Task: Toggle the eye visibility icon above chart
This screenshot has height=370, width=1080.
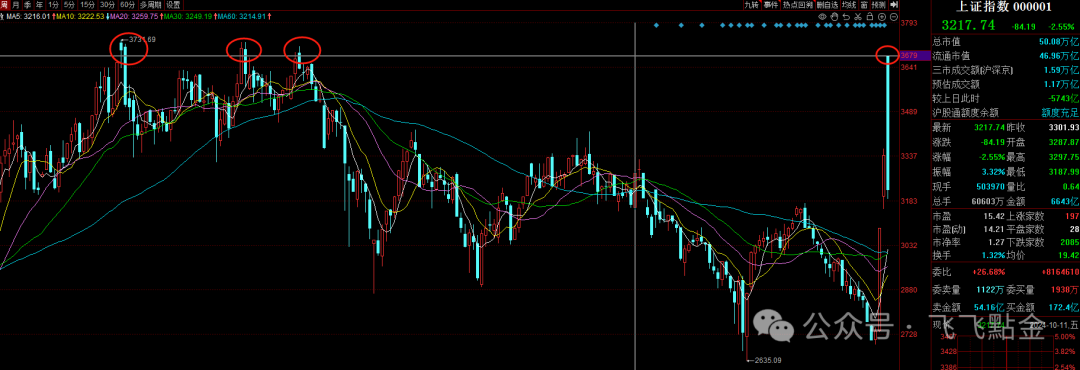Action: (x=822, y=17)
